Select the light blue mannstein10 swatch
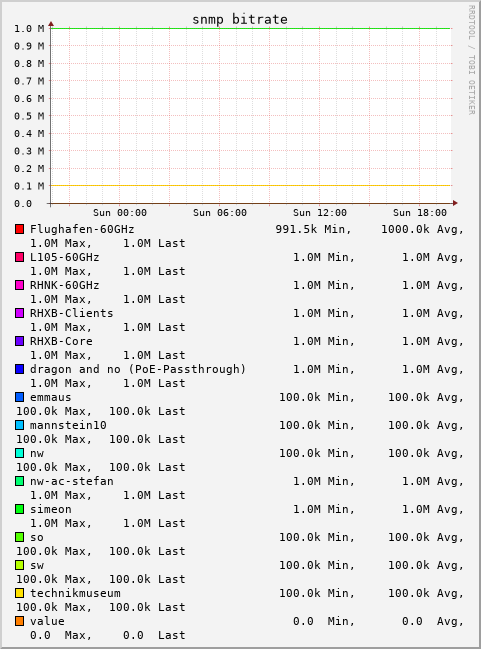The image size is (481, 649). 19,425
